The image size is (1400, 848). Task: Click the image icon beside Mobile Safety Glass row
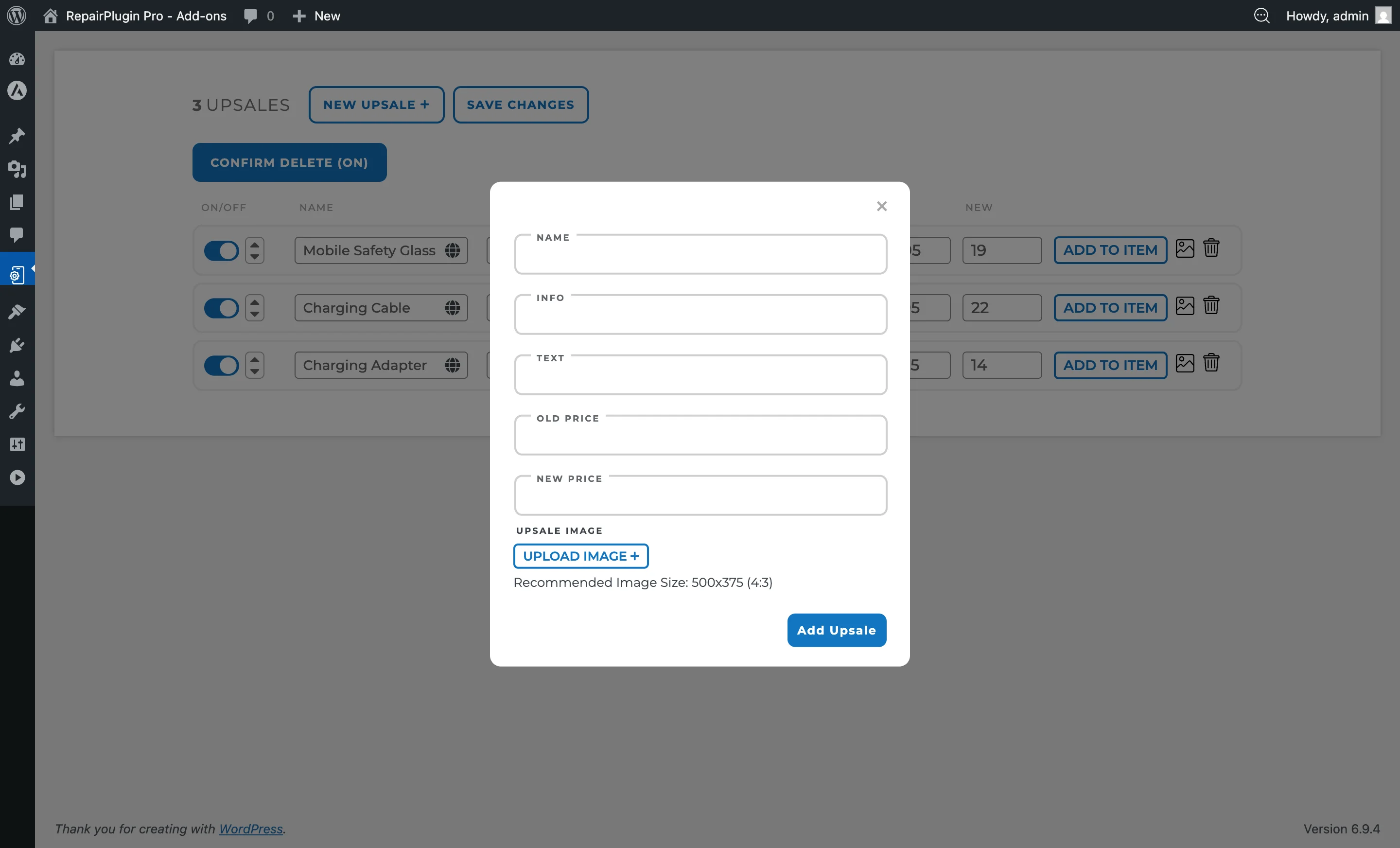(1185, 248)
